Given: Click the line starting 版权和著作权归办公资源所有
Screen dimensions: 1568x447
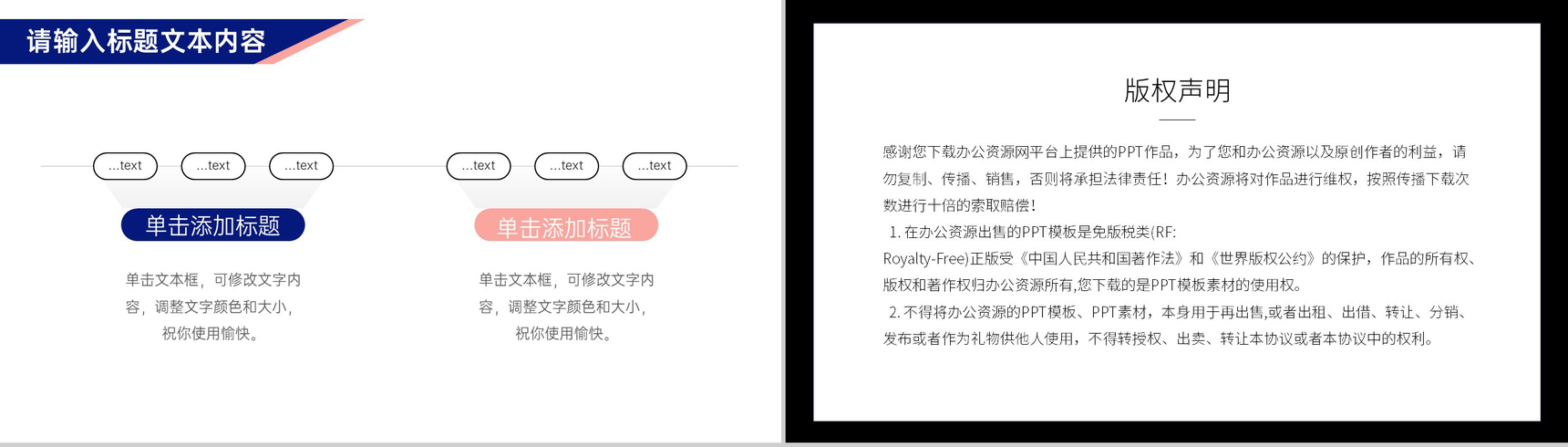Looking at the screenshot, I should coord(1092,285).
